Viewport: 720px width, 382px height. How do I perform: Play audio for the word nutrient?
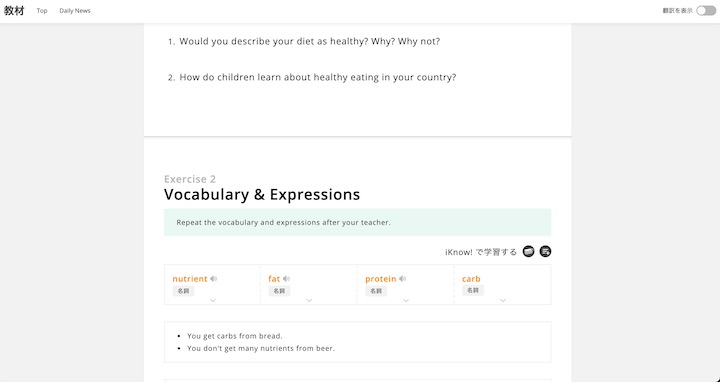(x=214, y=279)
